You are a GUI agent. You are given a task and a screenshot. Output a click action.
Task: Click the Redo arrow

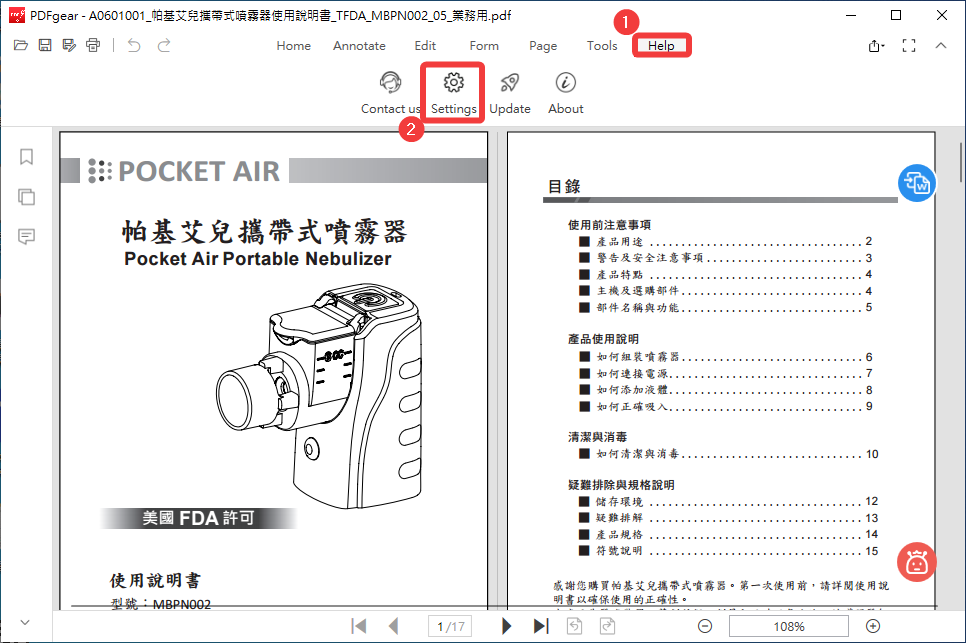[164, 45]
